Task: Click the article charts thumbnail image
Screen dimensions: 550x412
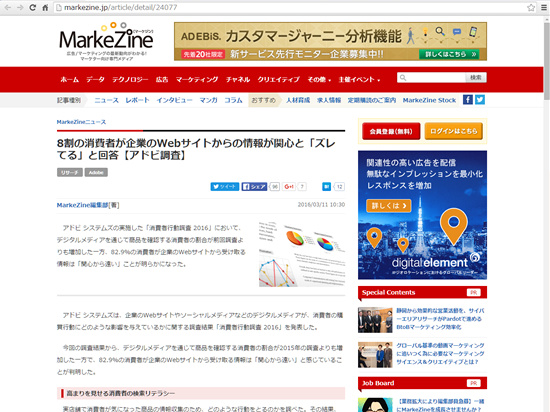Action: click(x=302, y=254)
